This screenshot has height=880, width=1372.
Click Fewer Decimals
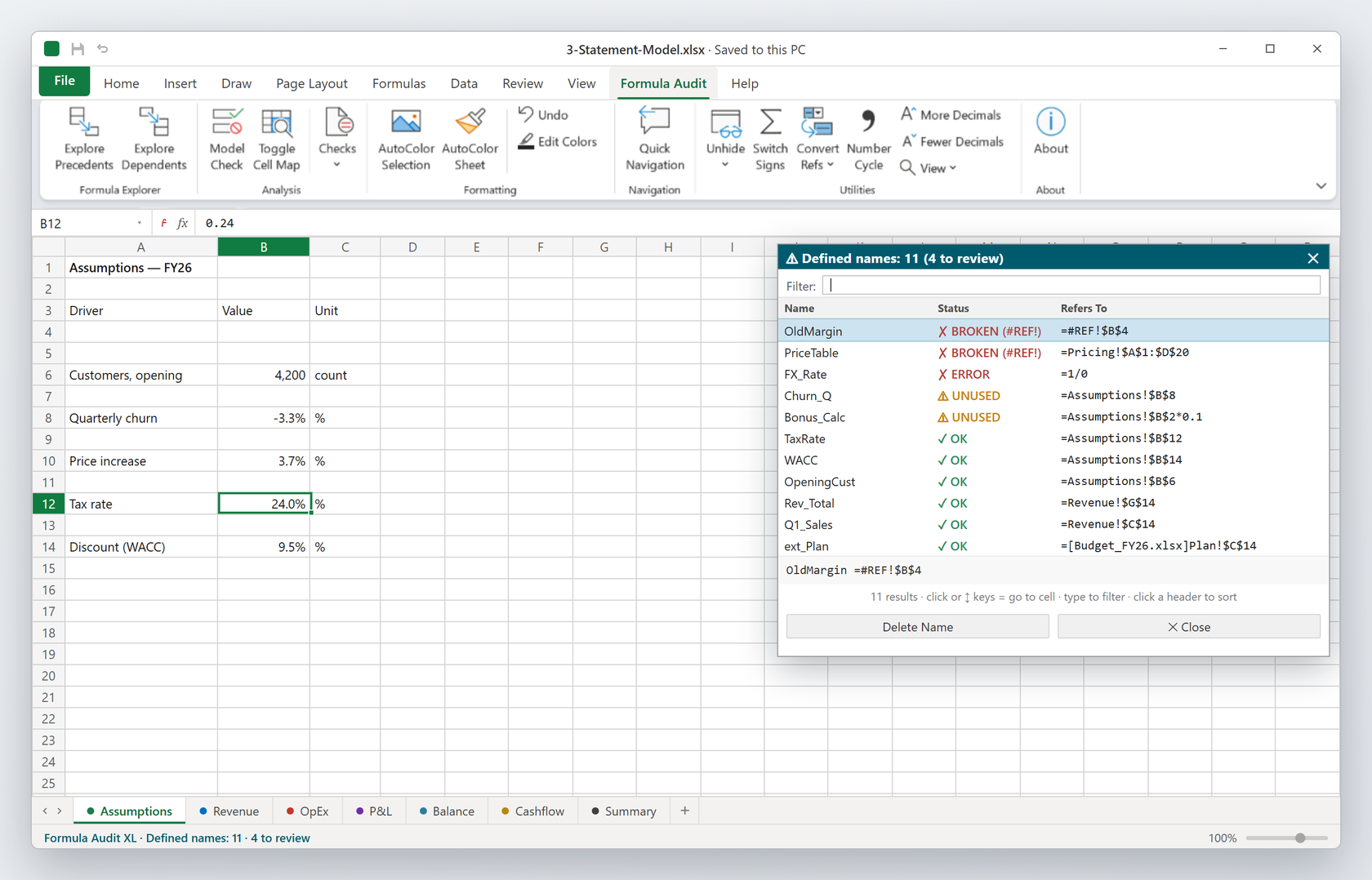[x=952, y=141]
